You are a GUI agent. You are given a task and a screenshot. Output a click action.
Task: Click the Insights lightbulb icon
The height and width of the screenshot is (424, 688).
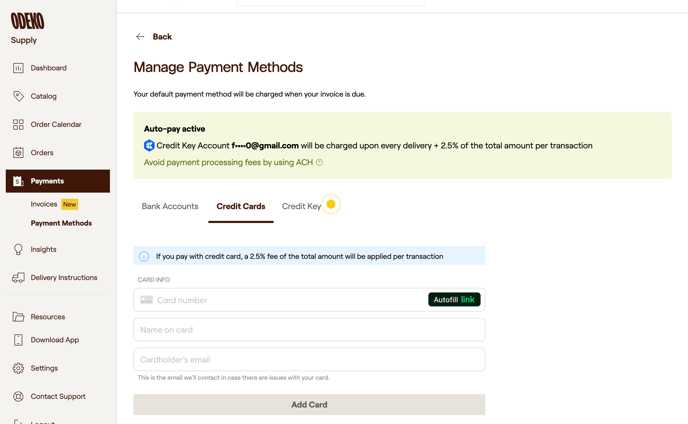18,249
